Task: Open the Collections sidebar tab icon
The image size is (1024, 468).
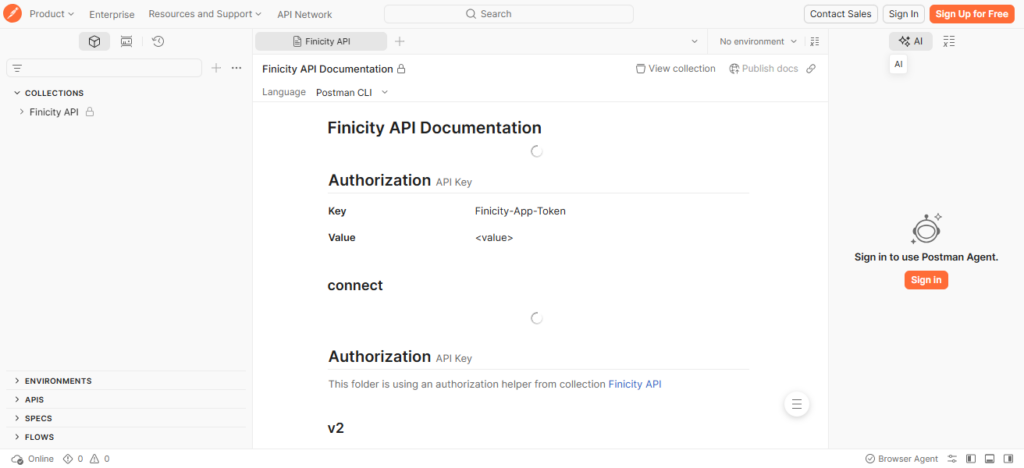Action: [95, 42]
